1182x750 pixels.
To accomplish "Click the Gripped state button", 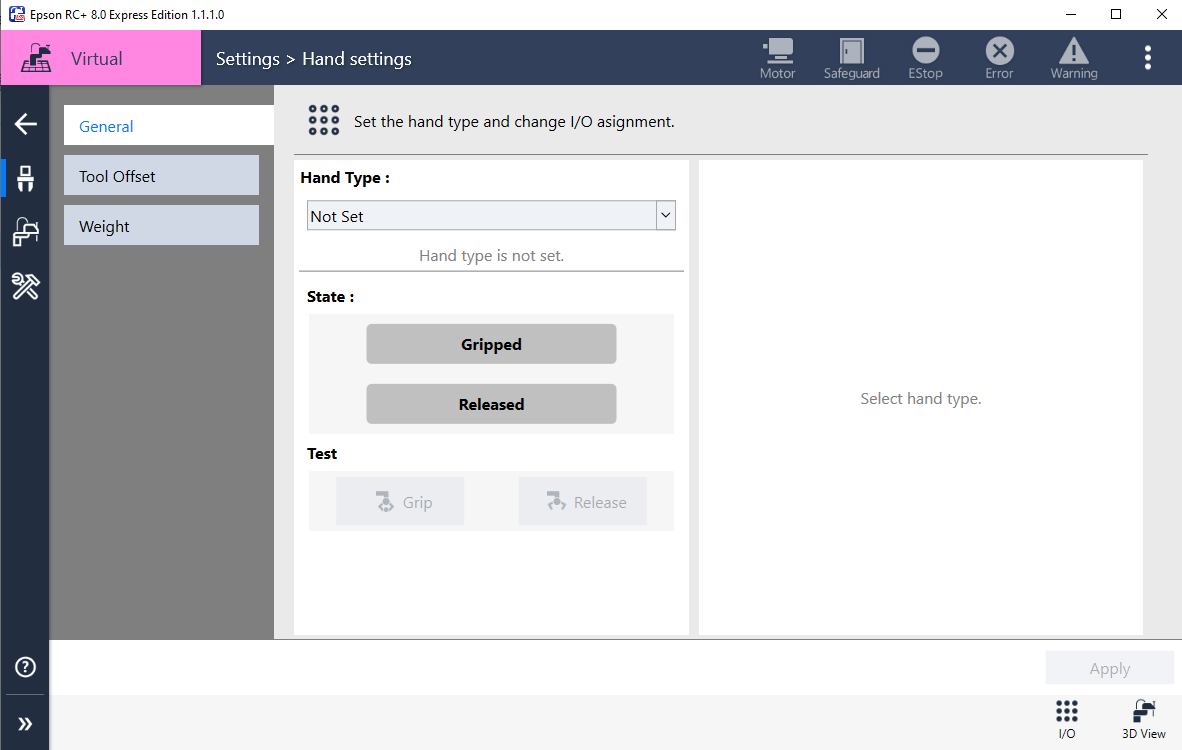I will (491, 344).
